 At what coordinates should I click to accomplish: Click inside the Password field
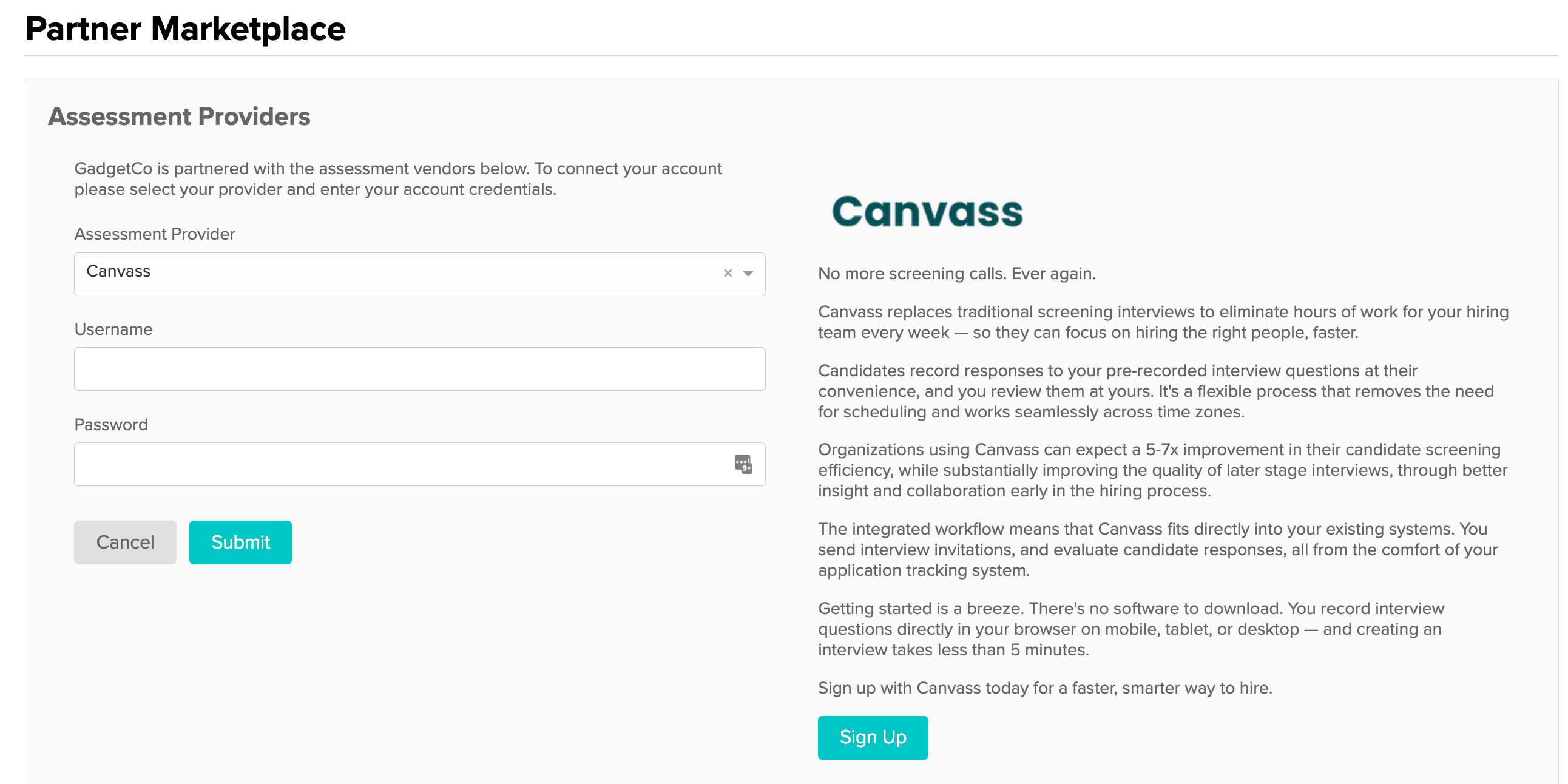(402, 464)
